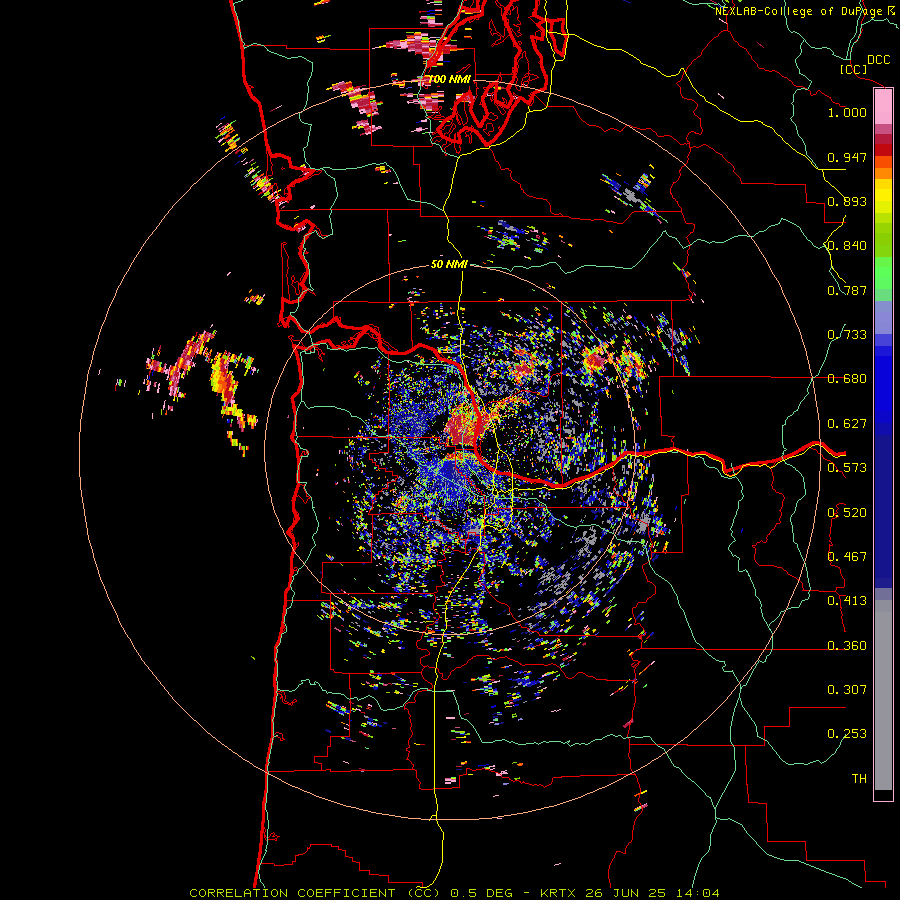Click the 50 NMI range ring label
This screenshot has width=900, height=900.
coord(449,265)
